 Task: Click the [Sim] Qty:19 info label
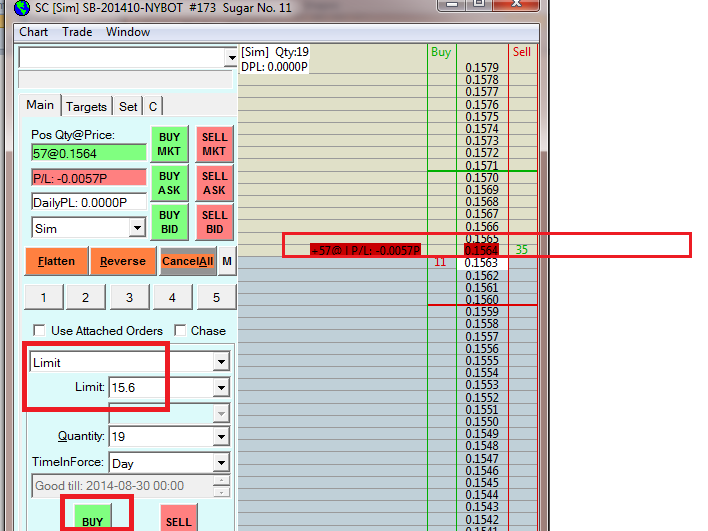(x=275, y=52)
